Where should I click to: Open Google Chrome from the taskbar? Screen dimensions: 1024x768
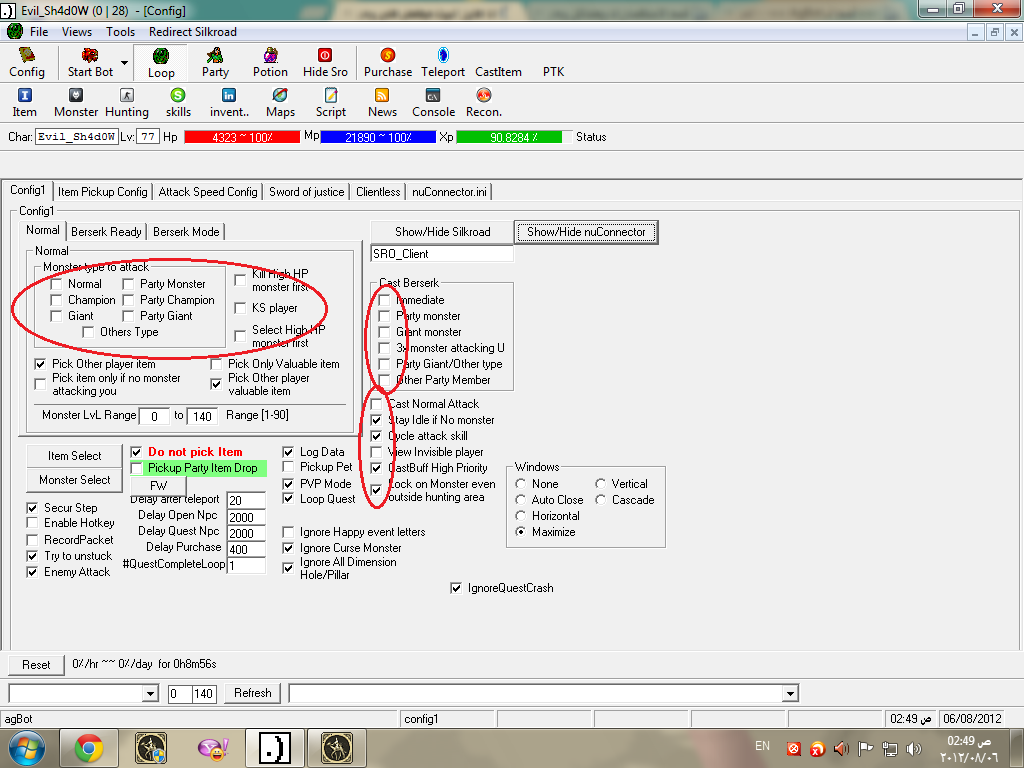point(89,748)
